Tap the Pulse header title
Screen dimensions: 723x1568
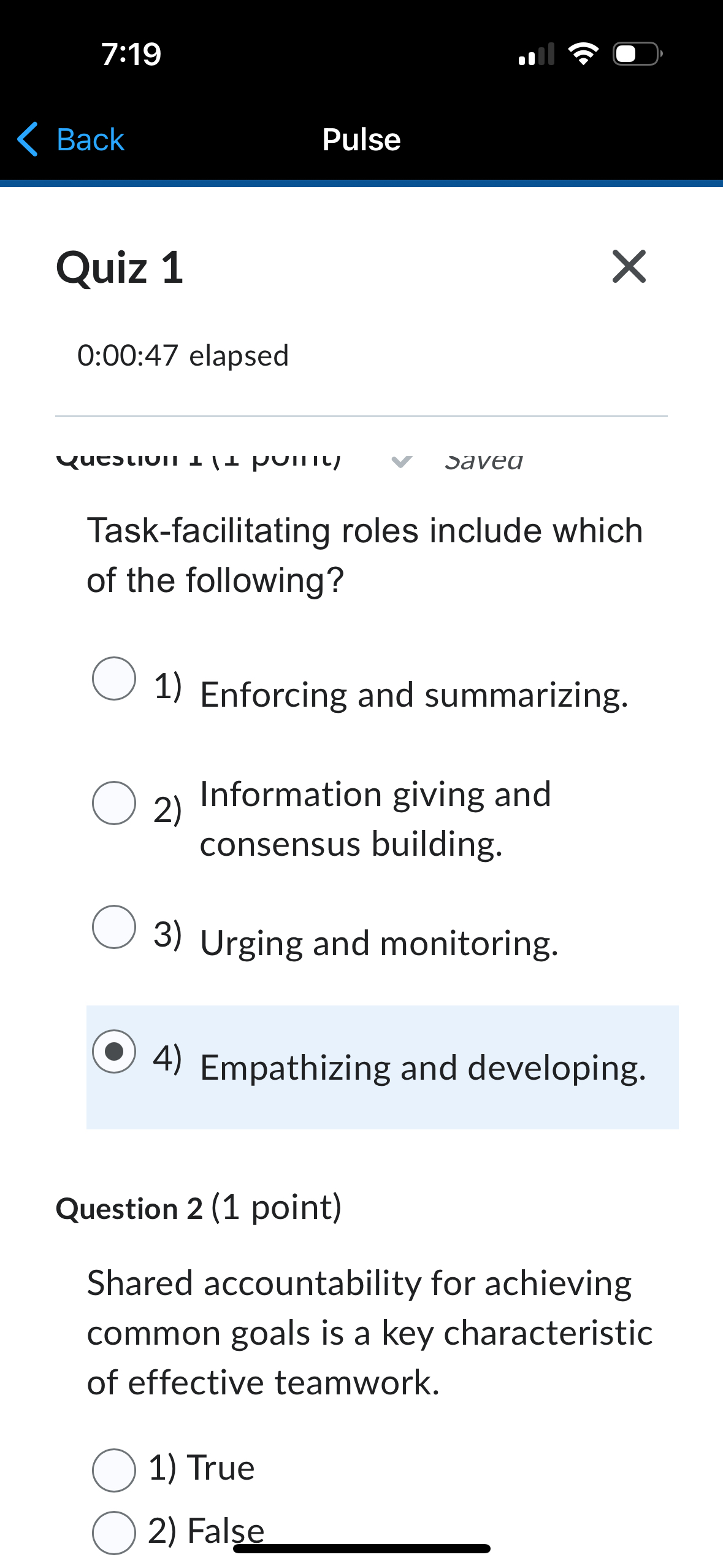click(x=361, y=139)
